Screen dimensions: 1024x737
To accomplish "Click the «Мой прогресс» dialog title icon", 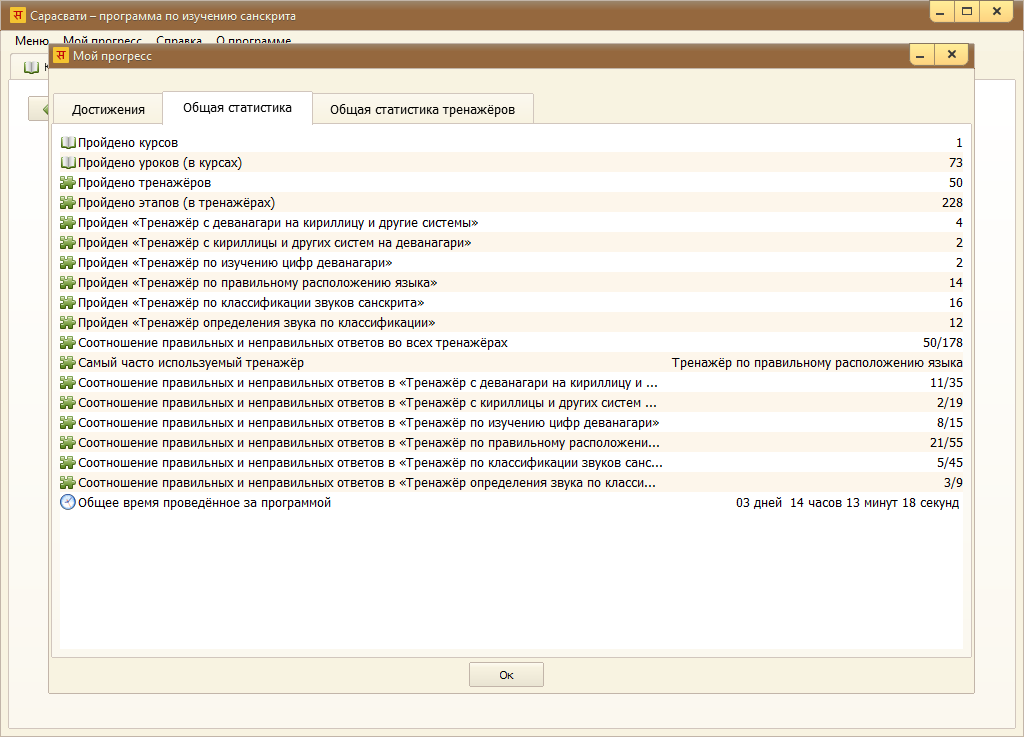I will [61, 56].
